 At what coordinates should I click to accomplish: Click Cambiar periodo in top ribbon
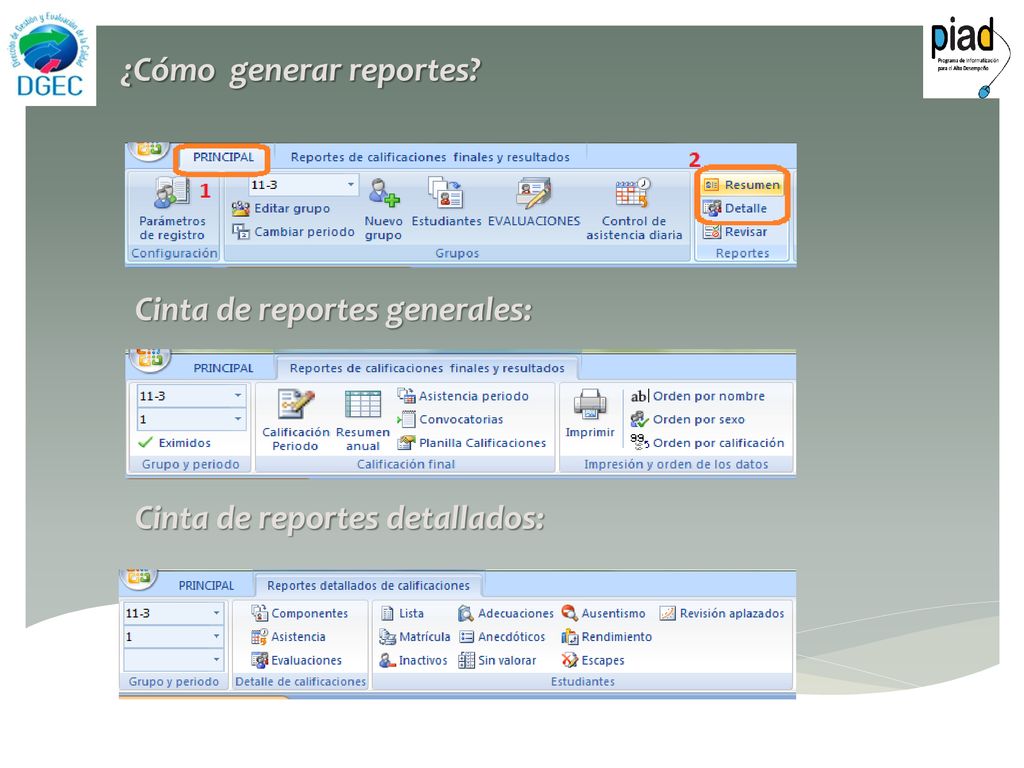pos(293,232)
